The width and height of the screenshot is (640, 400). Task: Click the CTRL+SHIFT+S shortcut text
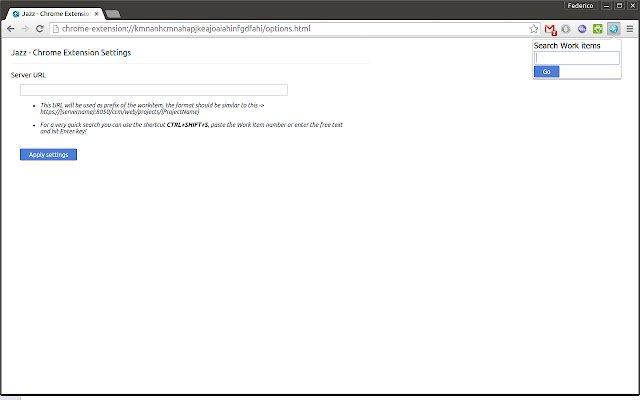(187, 125)
